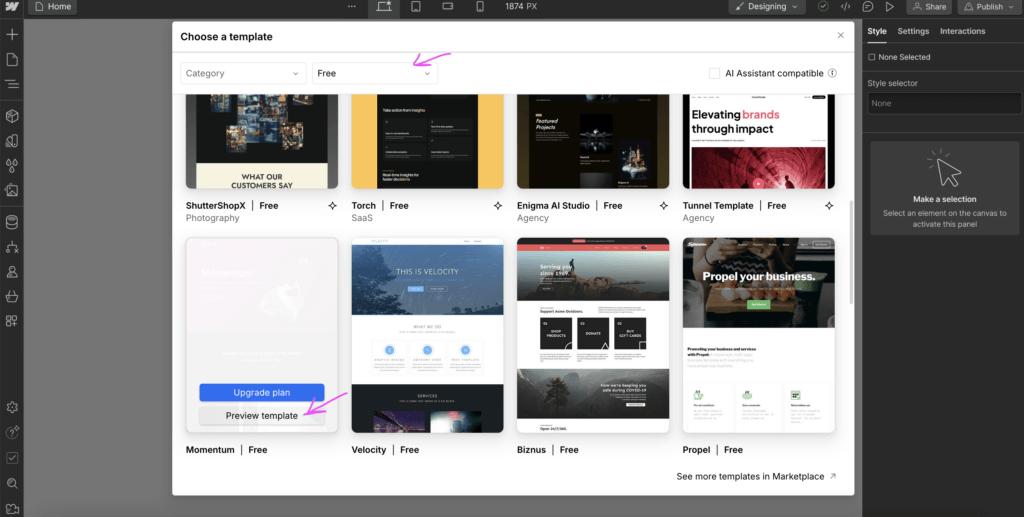This screenshot has height=517, width=1024.
Task: Switch to the Interactions tab
Action: 963,31
